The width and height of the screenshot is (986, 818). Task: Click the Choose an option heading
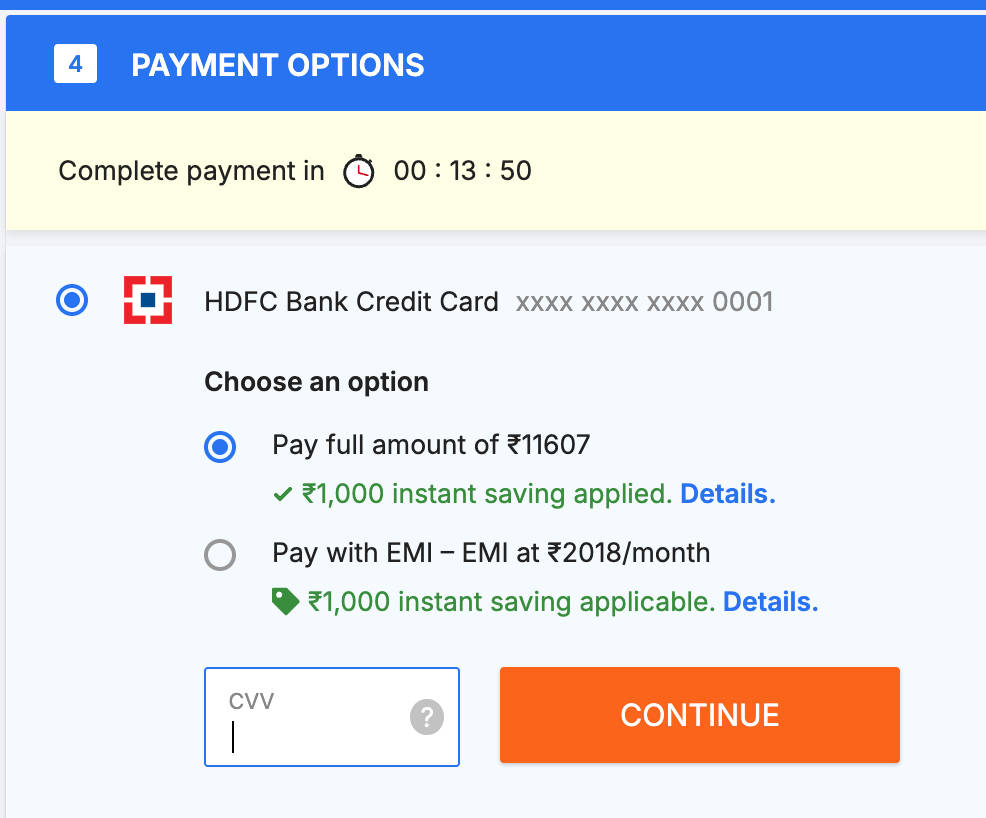tap(316, 382)
